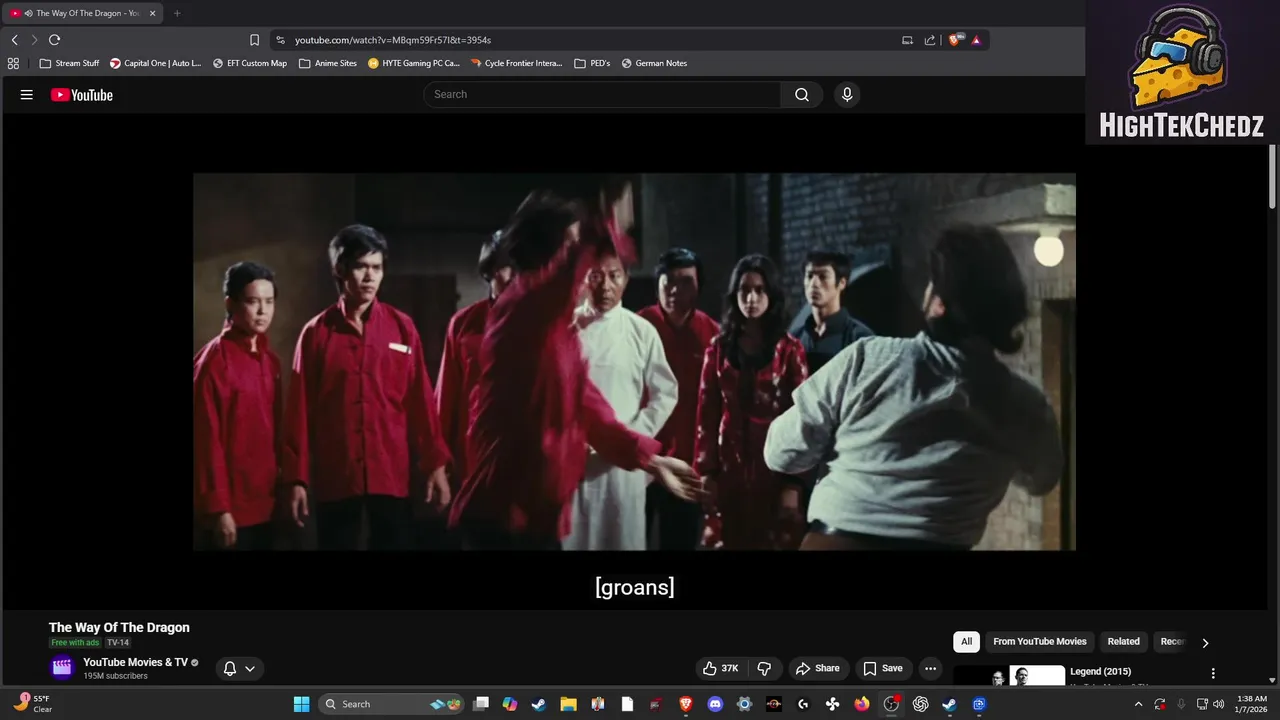Open Capital One bookmark
1280x720 pixels.
156,63
